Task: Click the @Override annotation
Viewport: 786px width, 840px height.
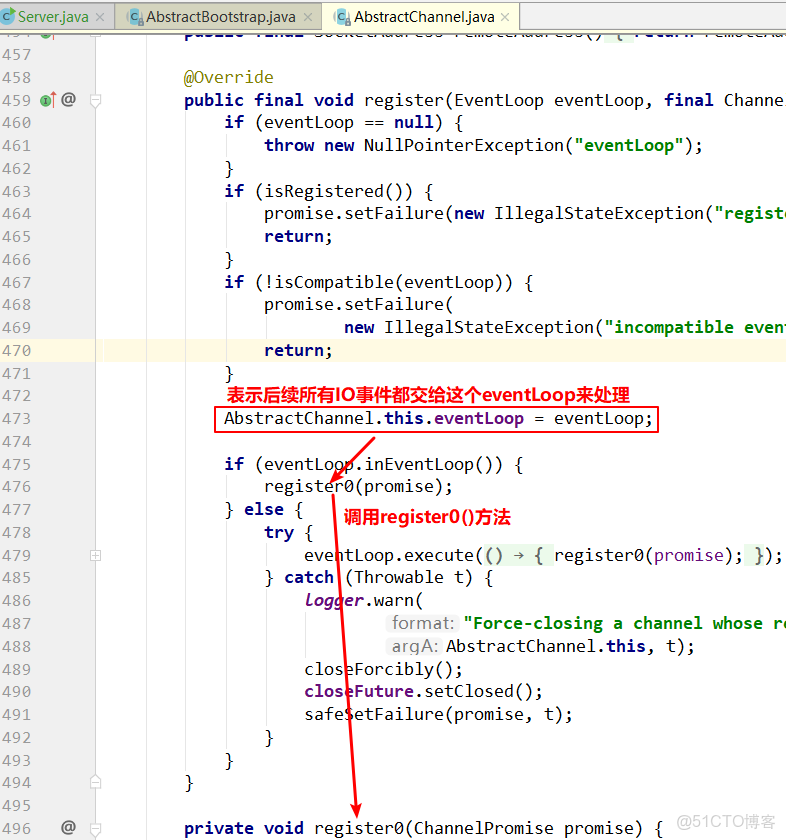Action: tap(229, 78)
